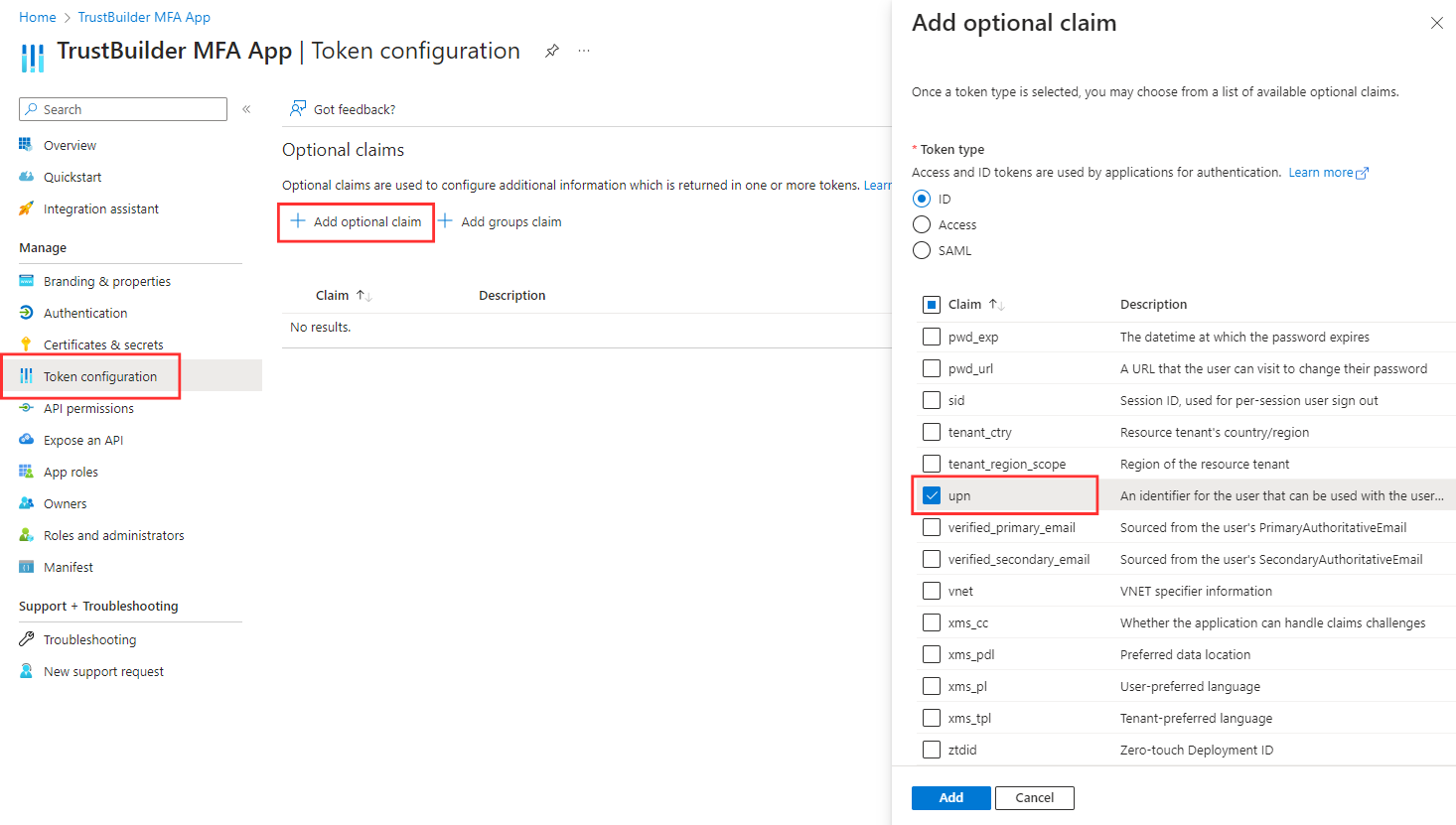
Task: Check the xms_pl claim checkbox
Action: [932, 686]
